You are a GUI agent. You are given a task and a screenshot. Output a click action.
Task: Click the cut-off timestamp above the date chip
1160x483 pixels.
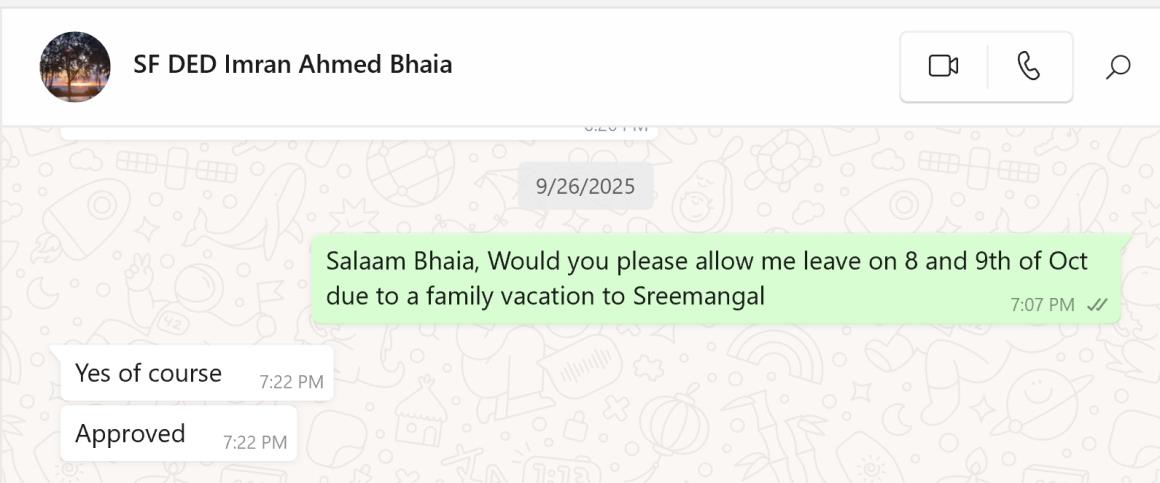(615, 128)
